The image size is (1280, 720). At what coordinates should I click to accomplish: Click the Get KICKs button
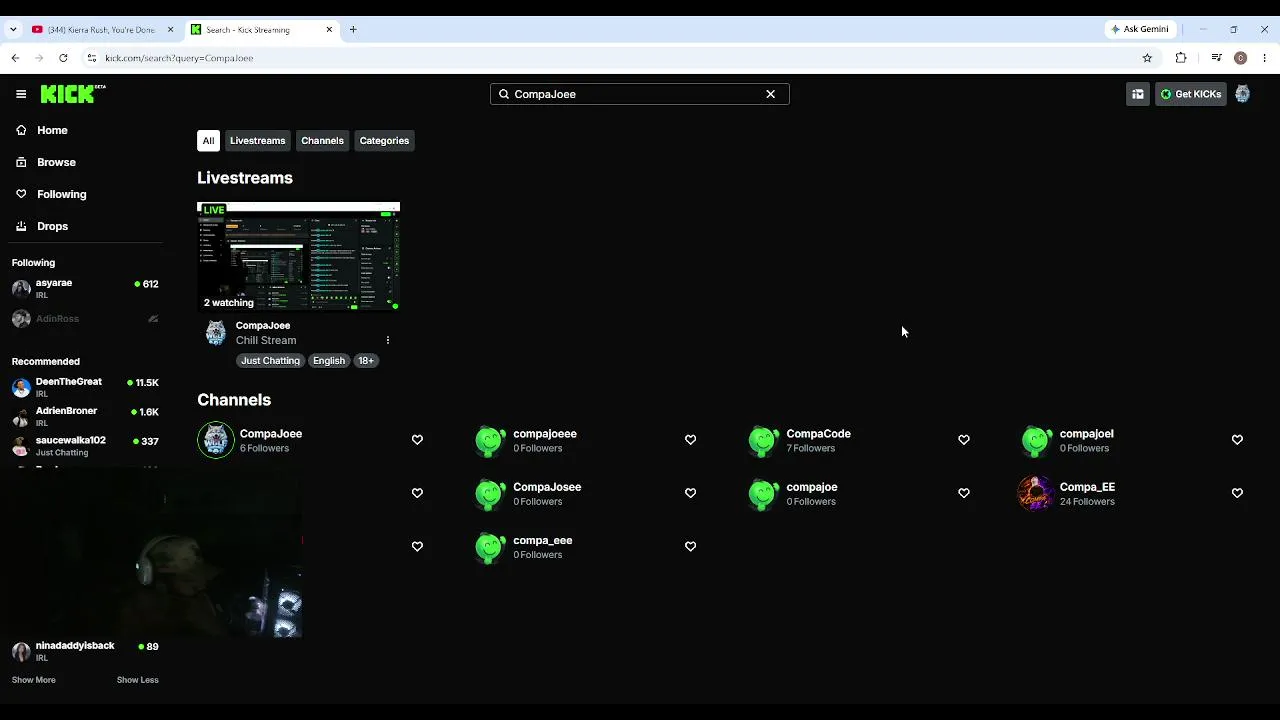pos(1191,94)
